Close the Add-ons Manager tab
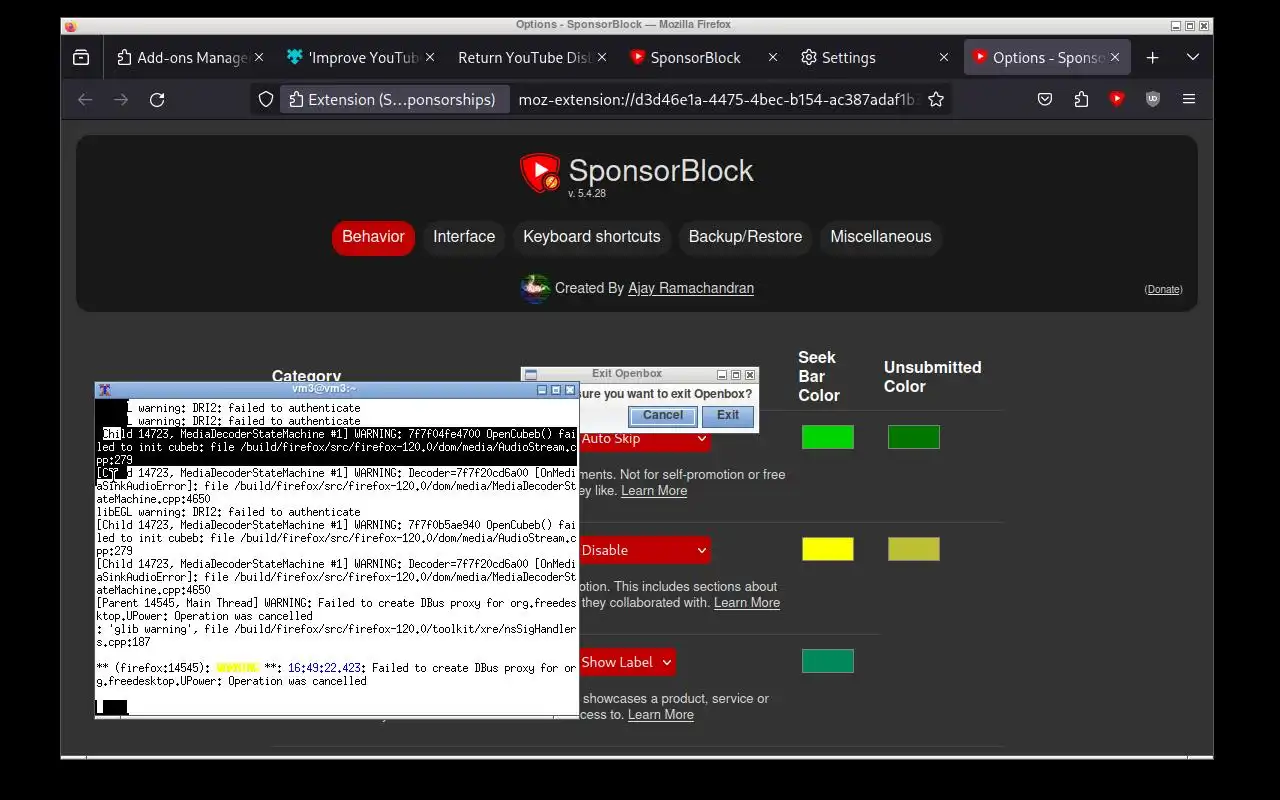The width and height of the screenshot is (1280, 800). tap(258, 58)
